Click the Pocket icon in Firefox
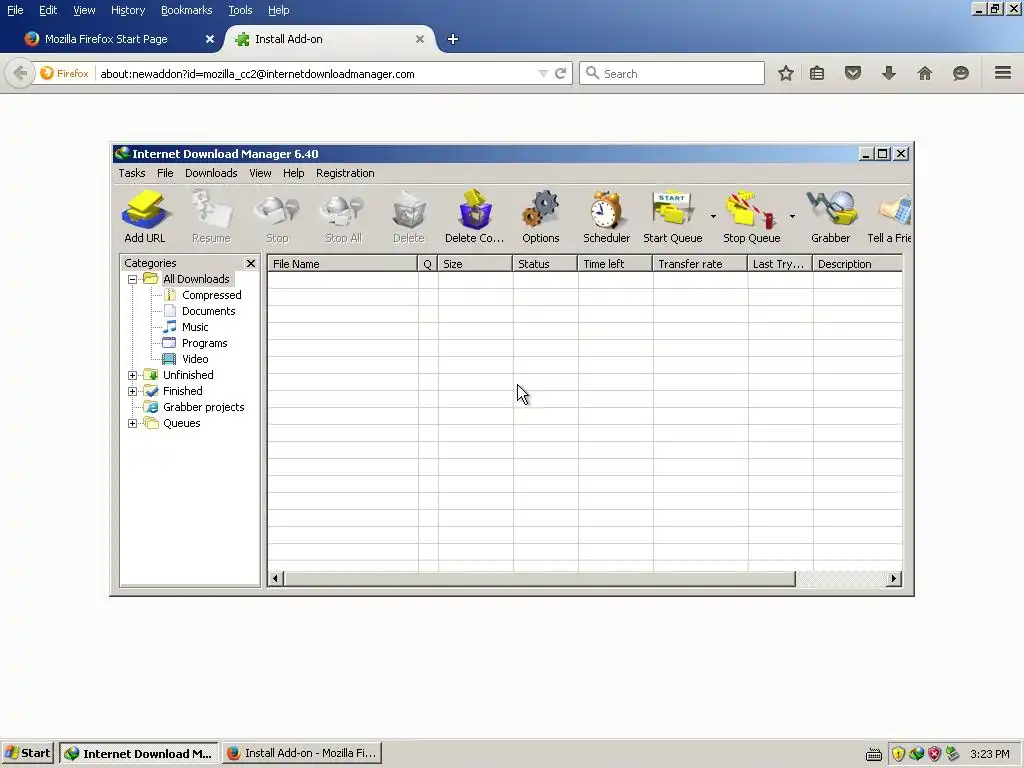 (x=853, y=73)
